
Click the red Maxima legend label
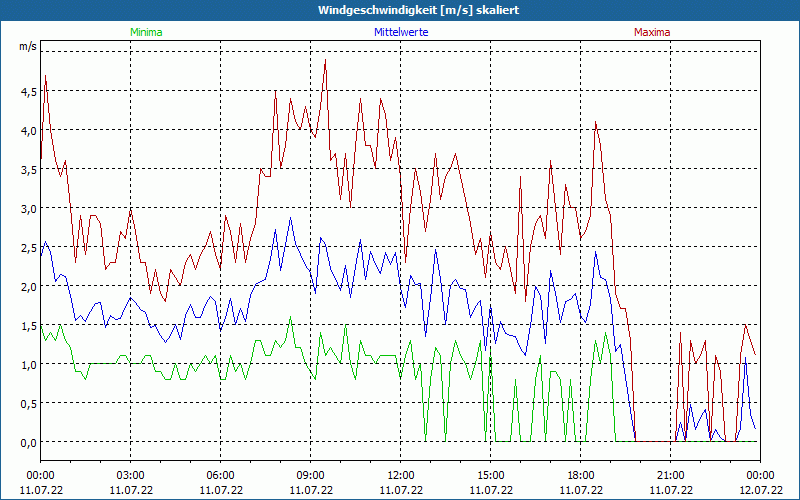click(652, 32)
